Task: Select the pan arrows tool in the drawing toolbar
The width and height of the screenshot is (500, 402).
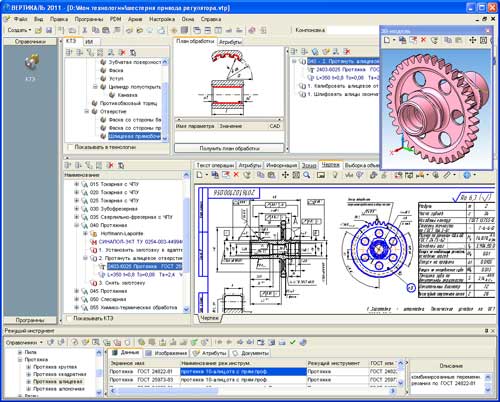Action: coord(285,175)
